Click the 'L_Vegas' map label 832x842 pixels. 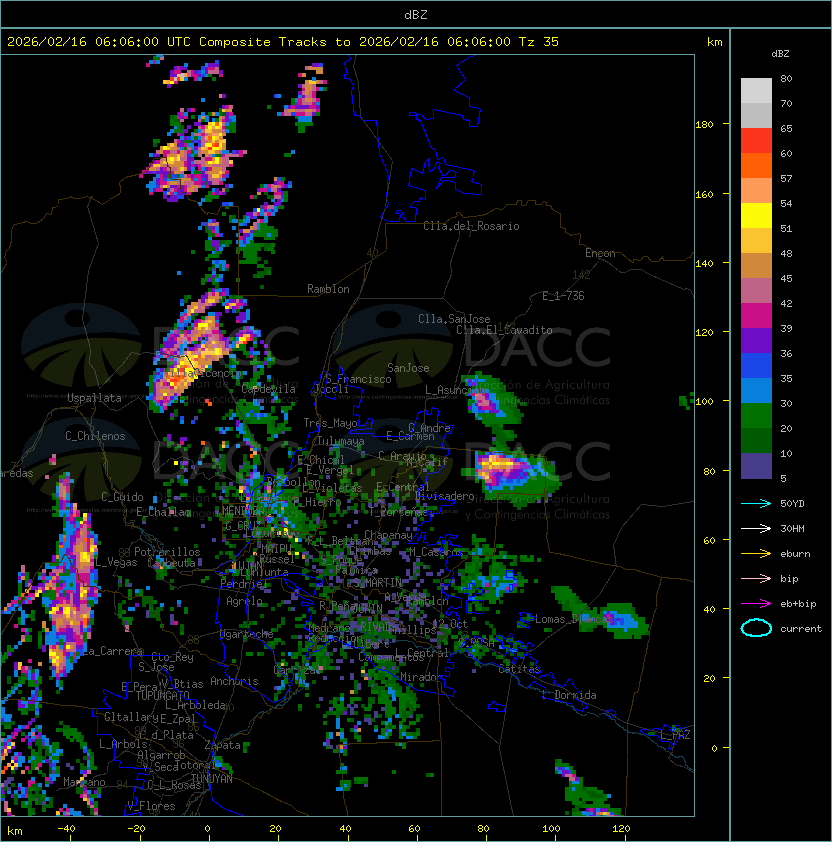pyautogui.click(x=116, y=562)
